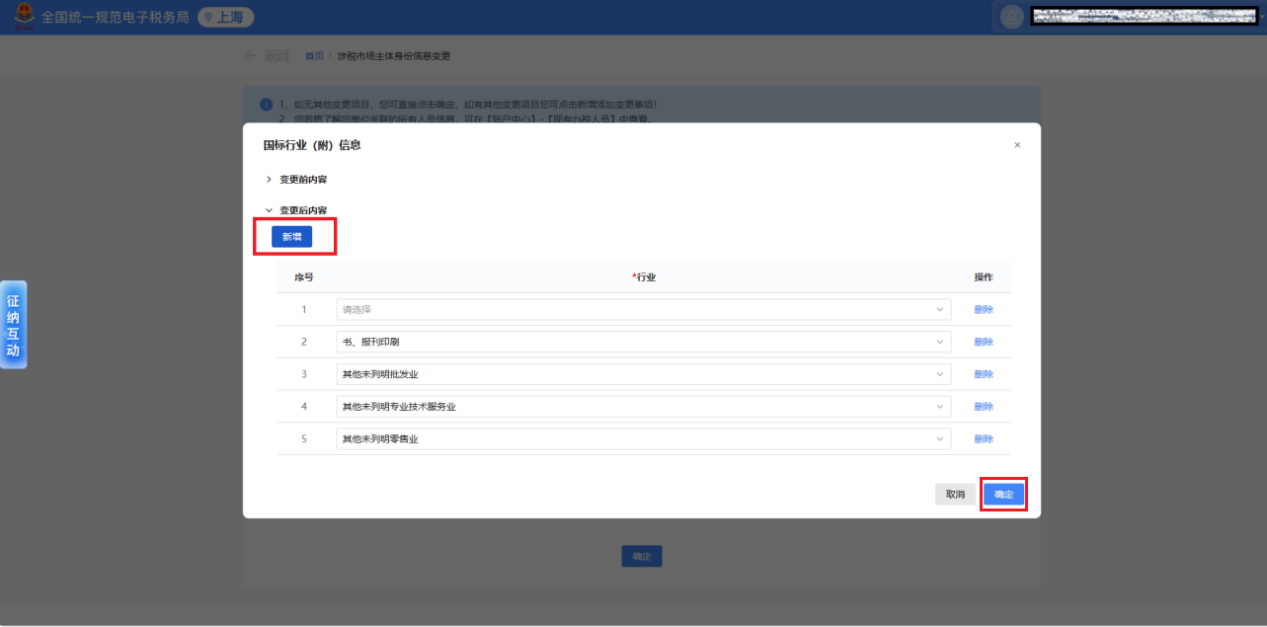Open the 书、报刊印刷 industry dropdown

(x=643, y=342)
